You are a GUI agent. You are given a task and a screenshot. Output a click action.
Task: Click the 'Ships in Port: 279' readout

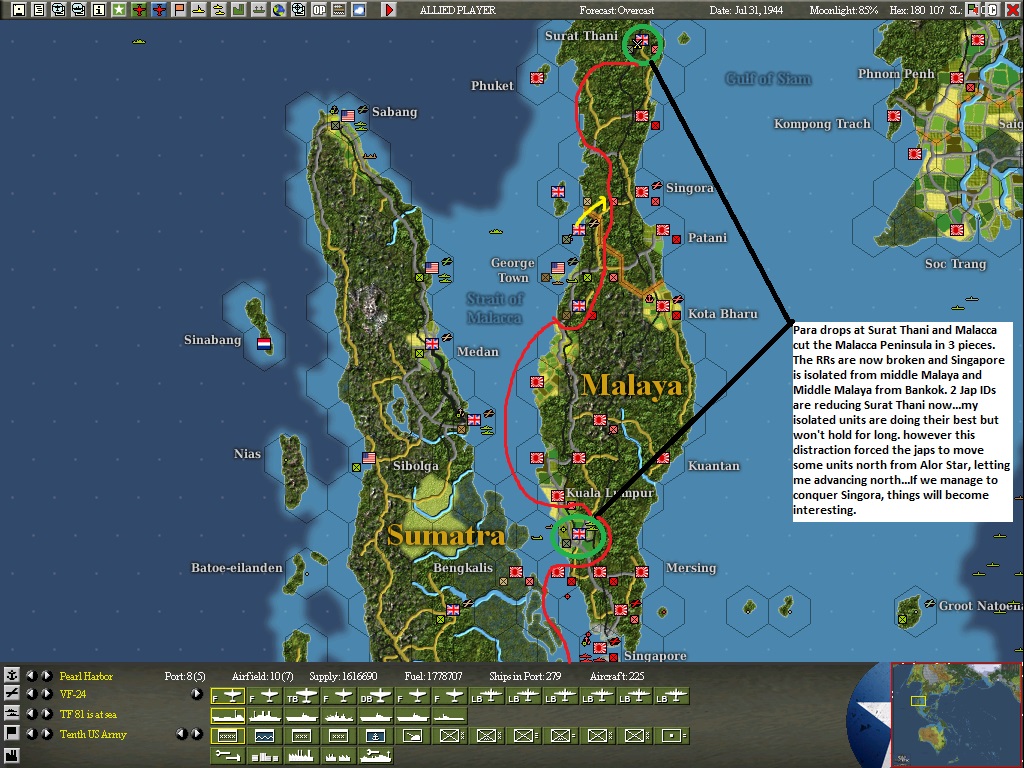point(525,676)
